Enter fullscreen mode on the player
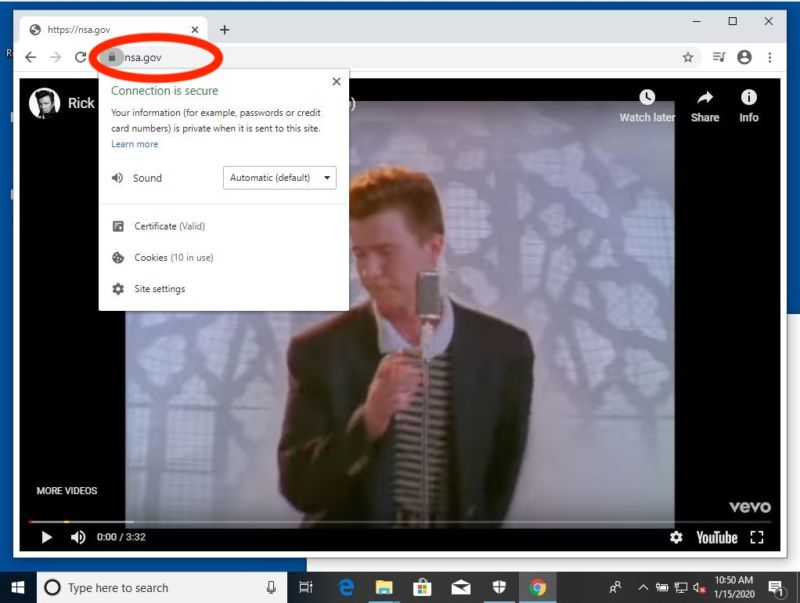The image size is (800, 603). 756,537
